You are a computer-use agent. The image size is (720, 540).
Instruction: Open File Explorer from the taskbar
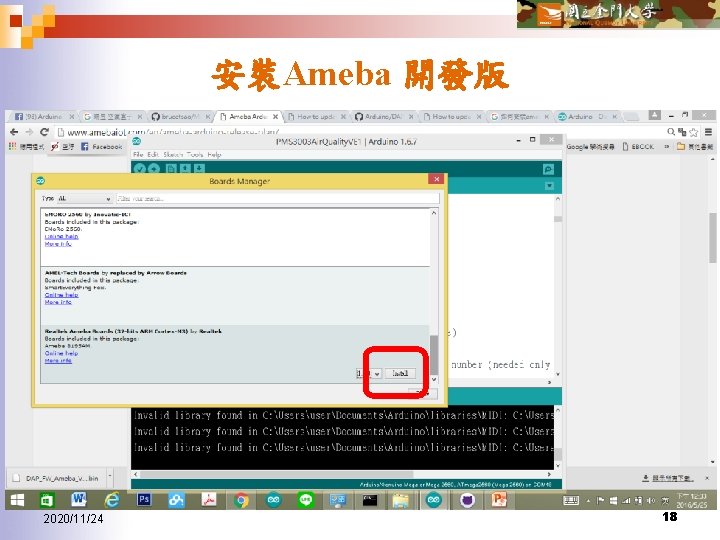[401, 500]
